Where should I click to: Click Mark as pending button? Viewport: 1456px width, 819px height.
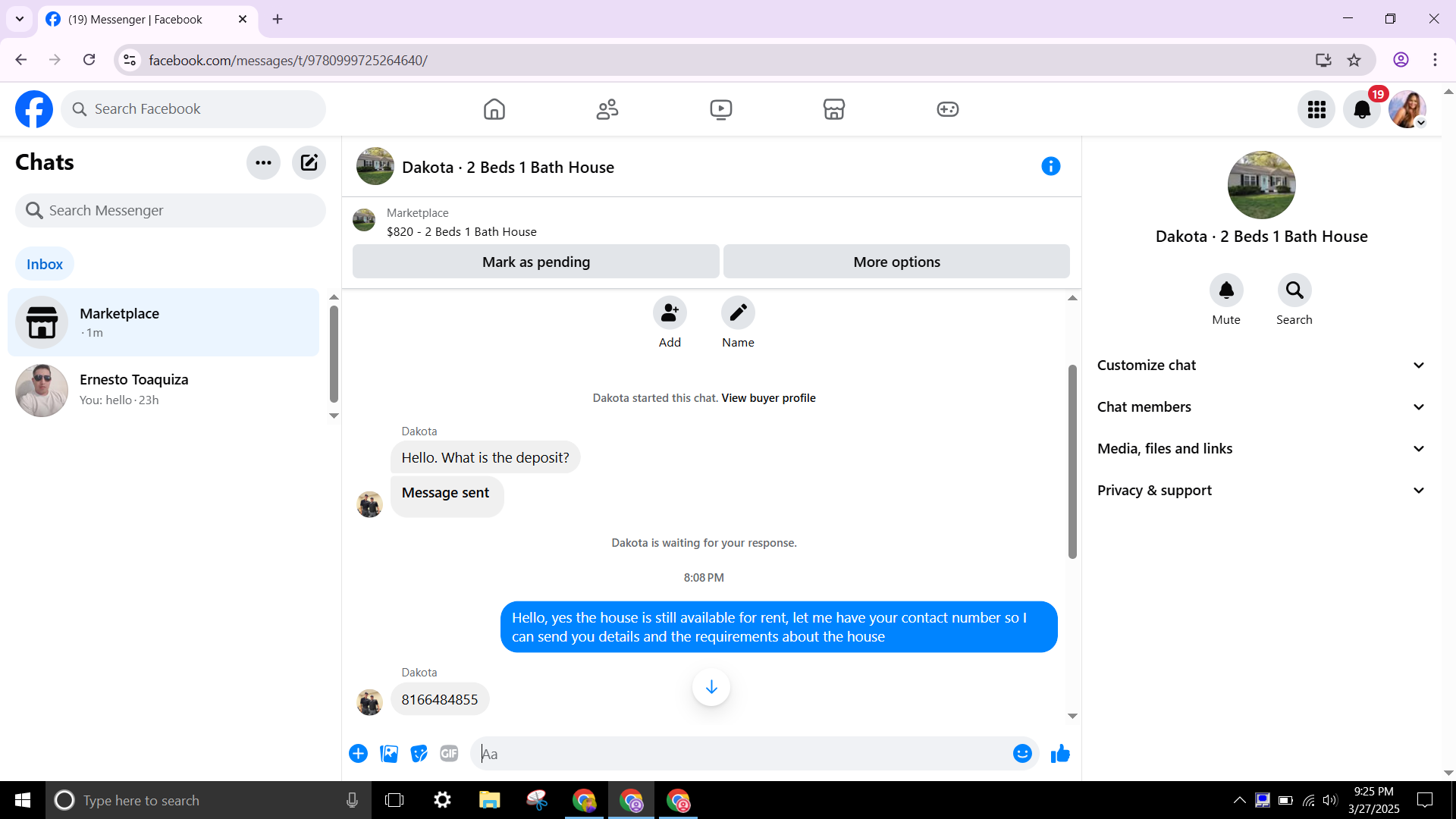coord(535,262)
